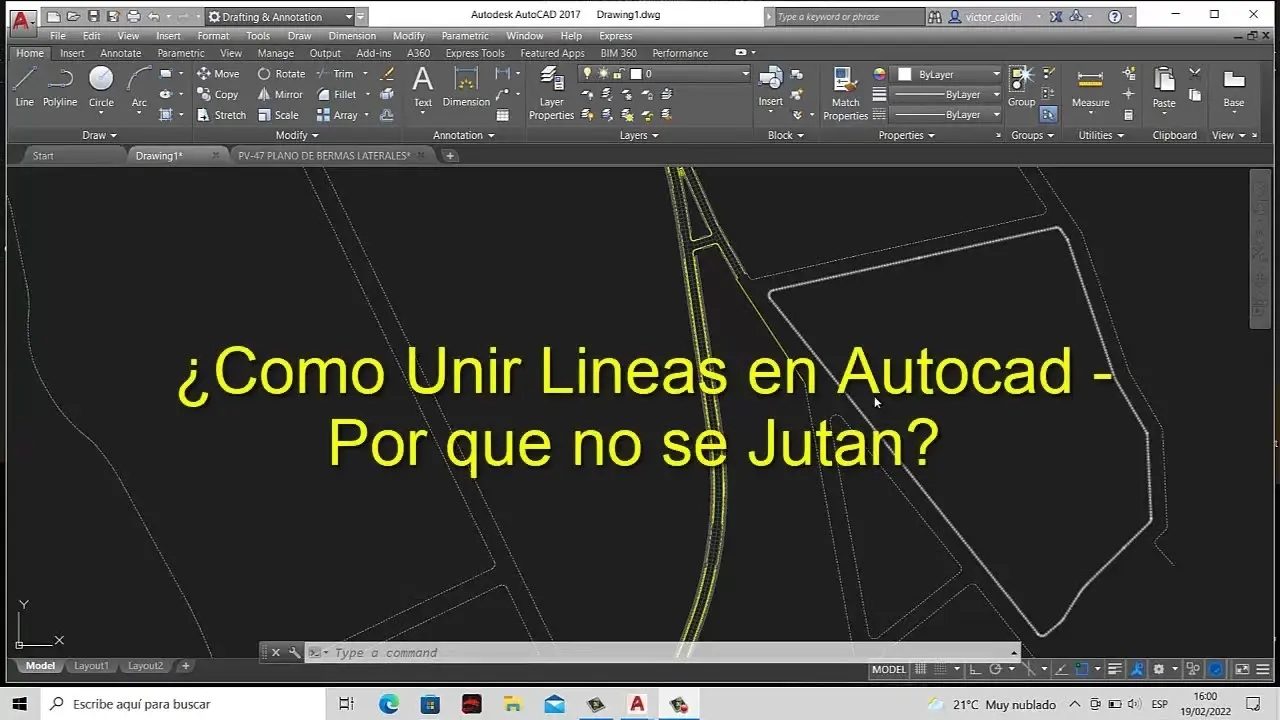
Task: Click the keyword search field
Action: click(x=850, y=16)
